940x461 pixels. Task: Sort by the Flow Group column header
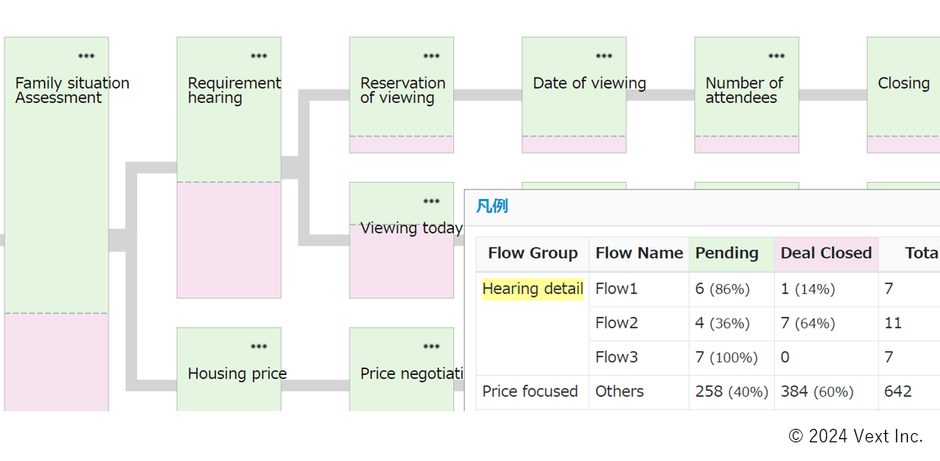tap(532, 253)
